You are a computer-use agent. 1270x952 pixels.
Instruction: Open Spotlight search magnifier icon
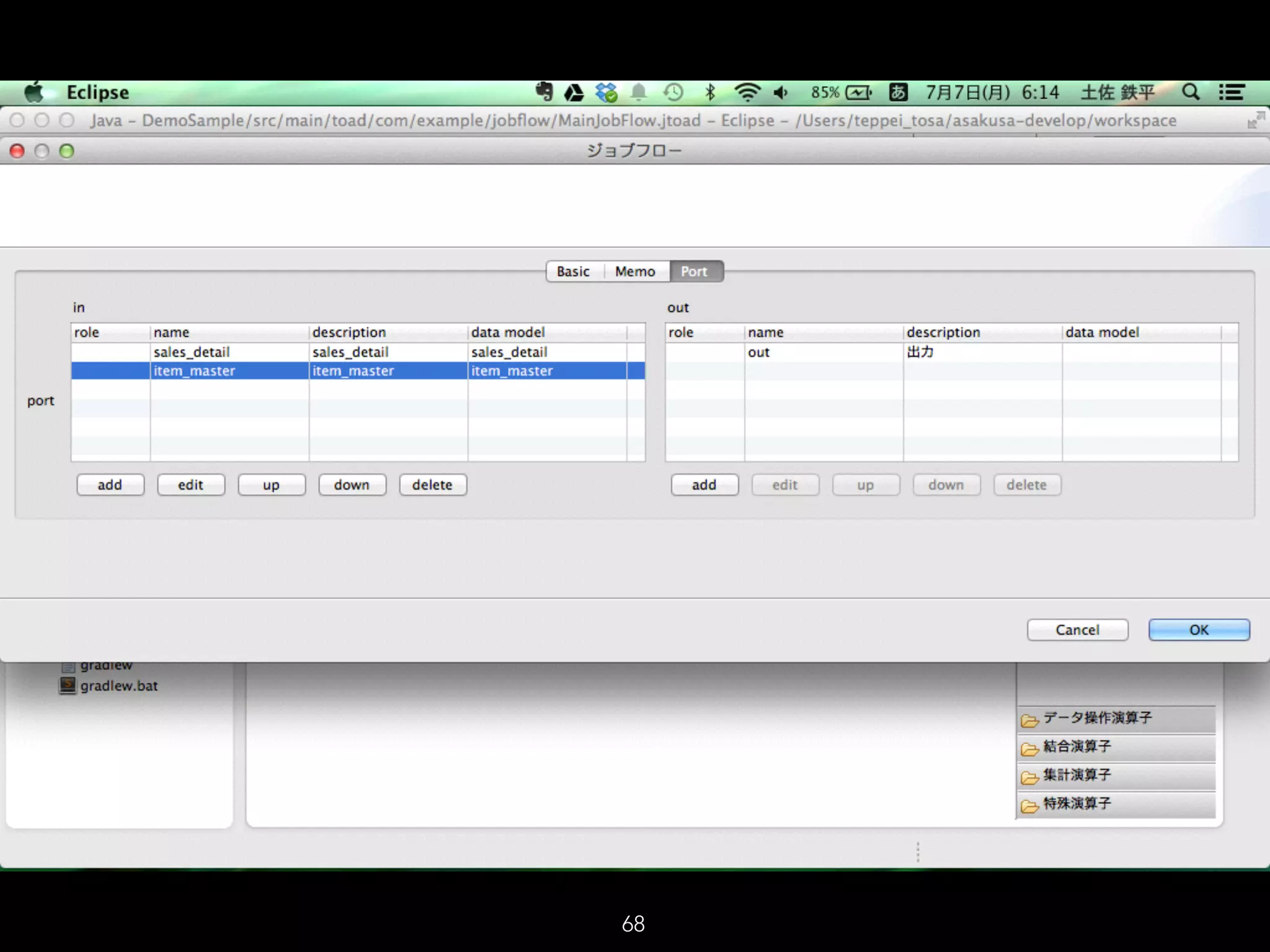pos(1190,92)
